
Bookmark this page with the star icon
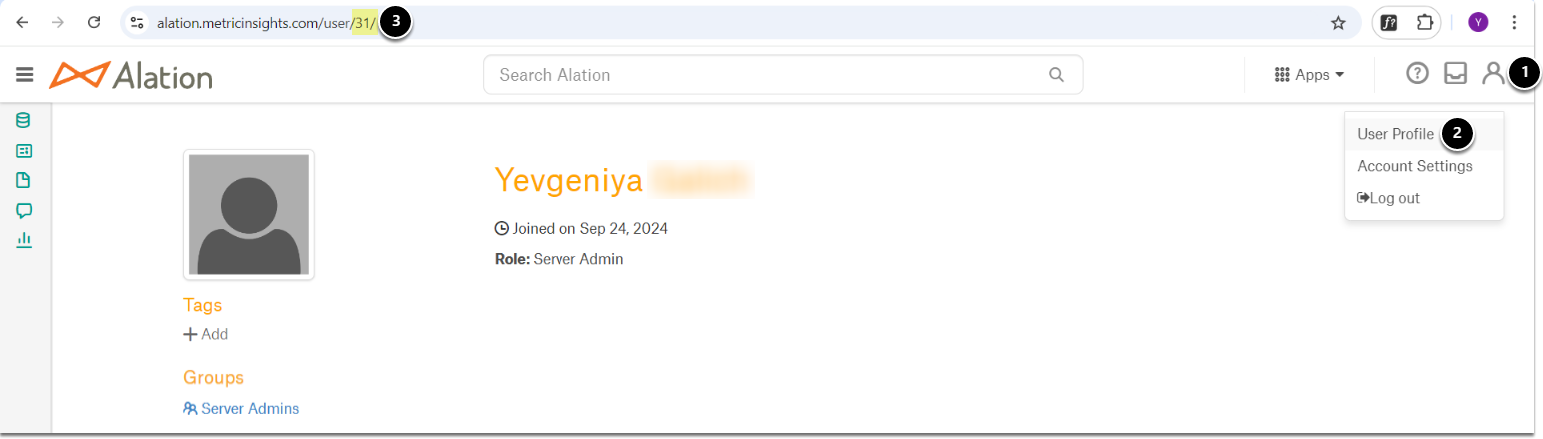(1338, 23)
